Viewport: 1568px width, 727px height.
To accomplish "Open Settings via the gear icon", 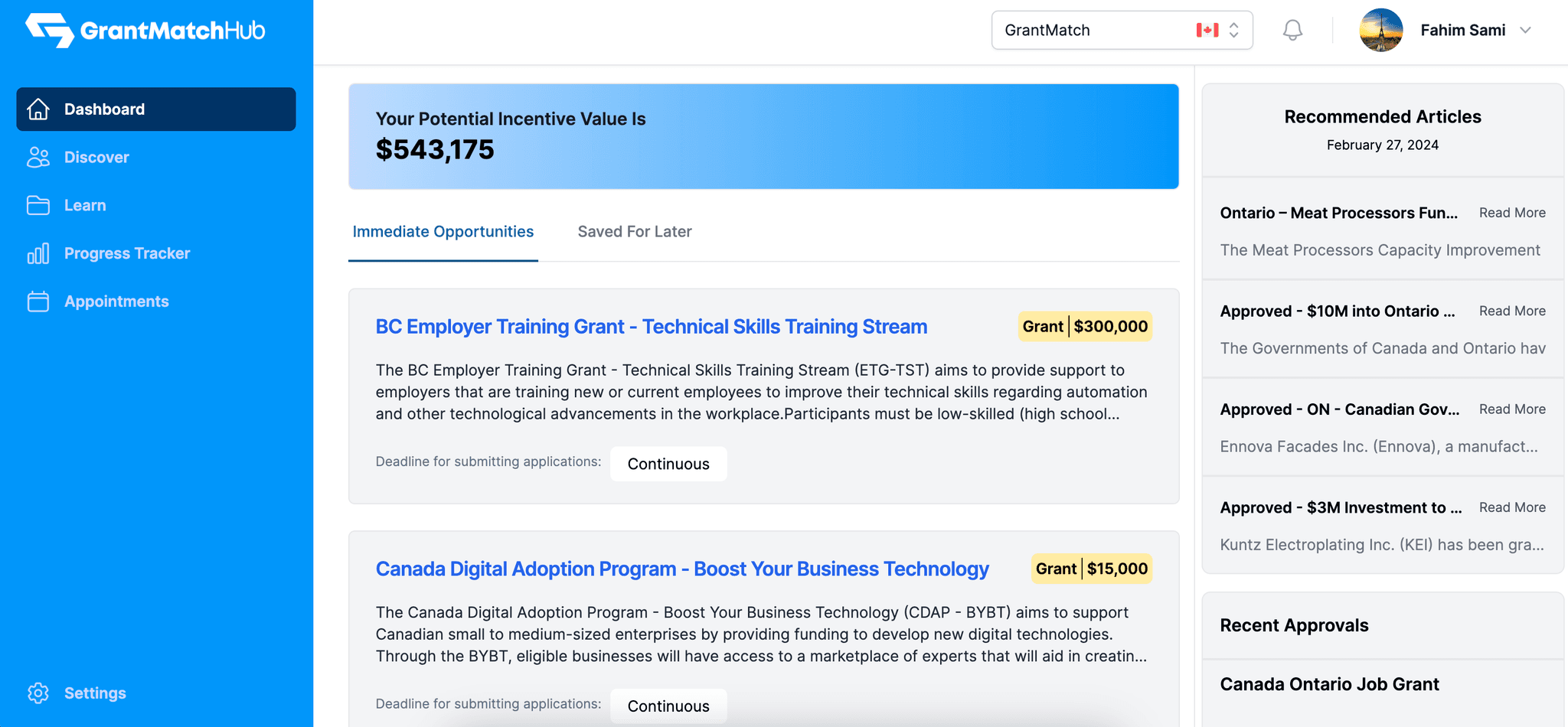I will pos(38,693).
